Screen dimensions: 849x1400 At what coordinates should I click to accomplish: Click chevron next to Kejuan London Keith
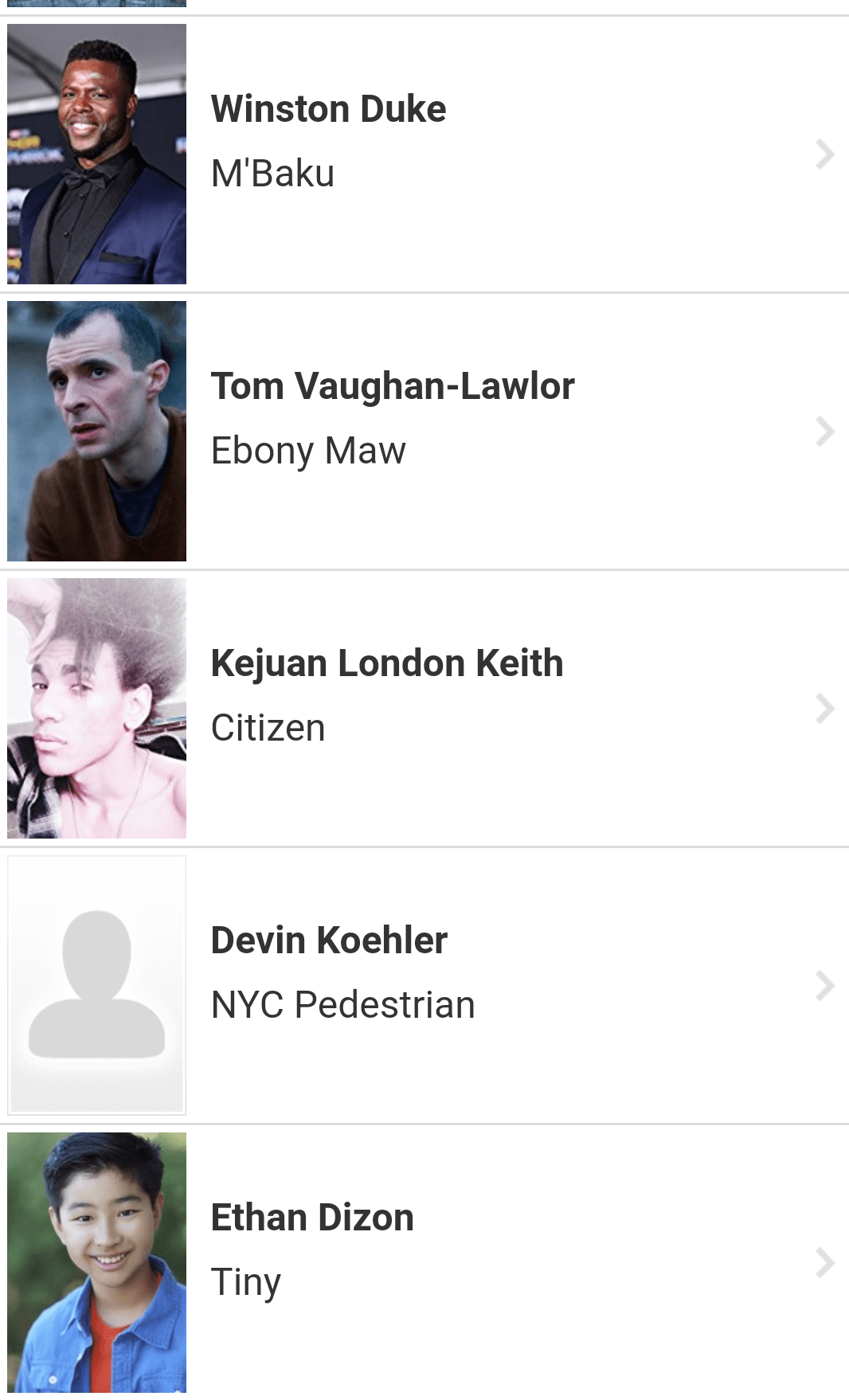[824, 708]
